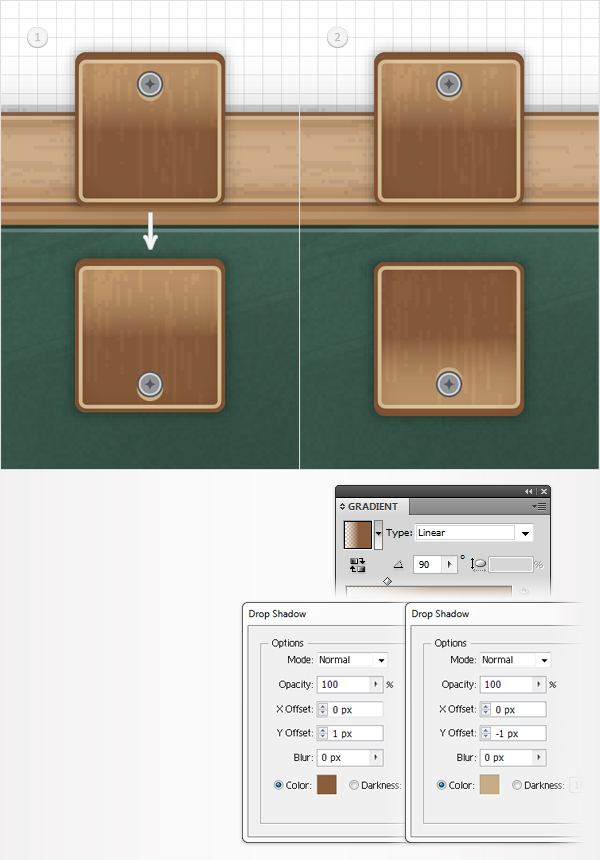This screenshot has width=600, height=860.
Task: Open Mode dropdown in right Drop Shadow dialog
Action: (x=515, y=660)
